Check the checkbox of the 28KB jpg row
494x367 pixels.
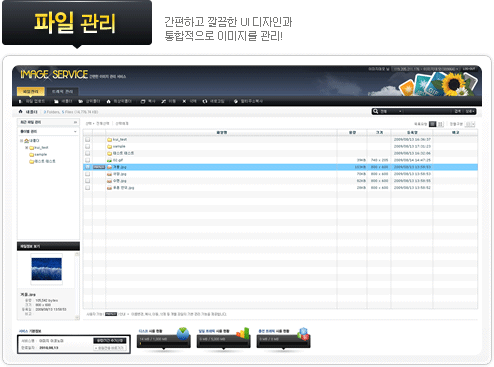[x=87, y=188]
